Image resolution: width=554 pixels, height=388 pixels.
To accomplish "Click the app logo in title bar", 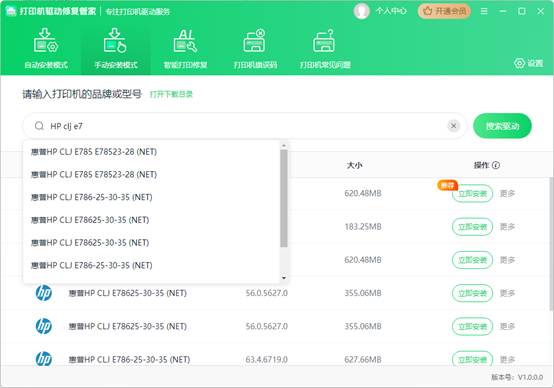I will pyautogui.click(x=11, y=11).
